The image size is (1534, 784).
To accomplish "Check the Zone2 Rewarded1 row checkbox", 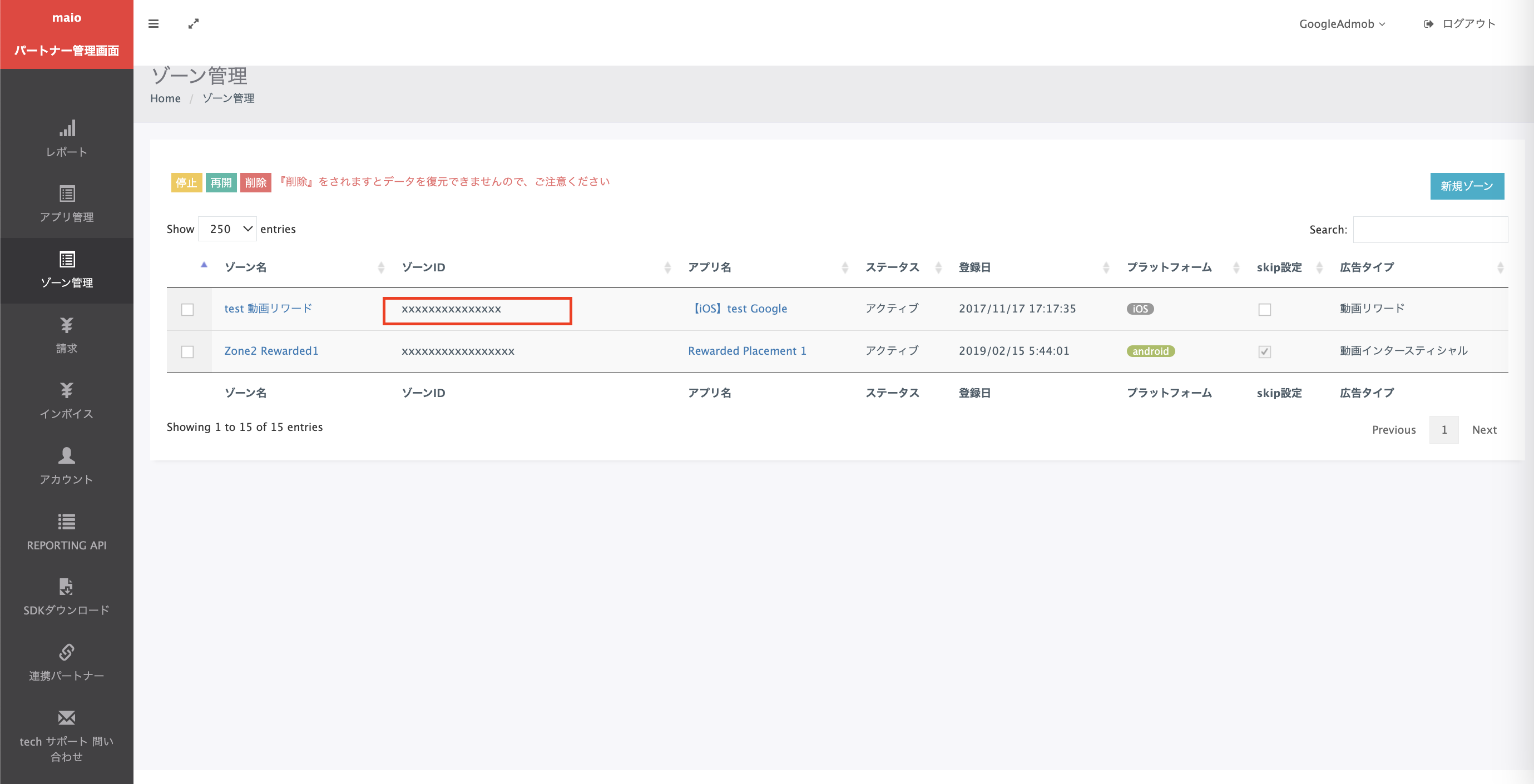I will [187, 352].
